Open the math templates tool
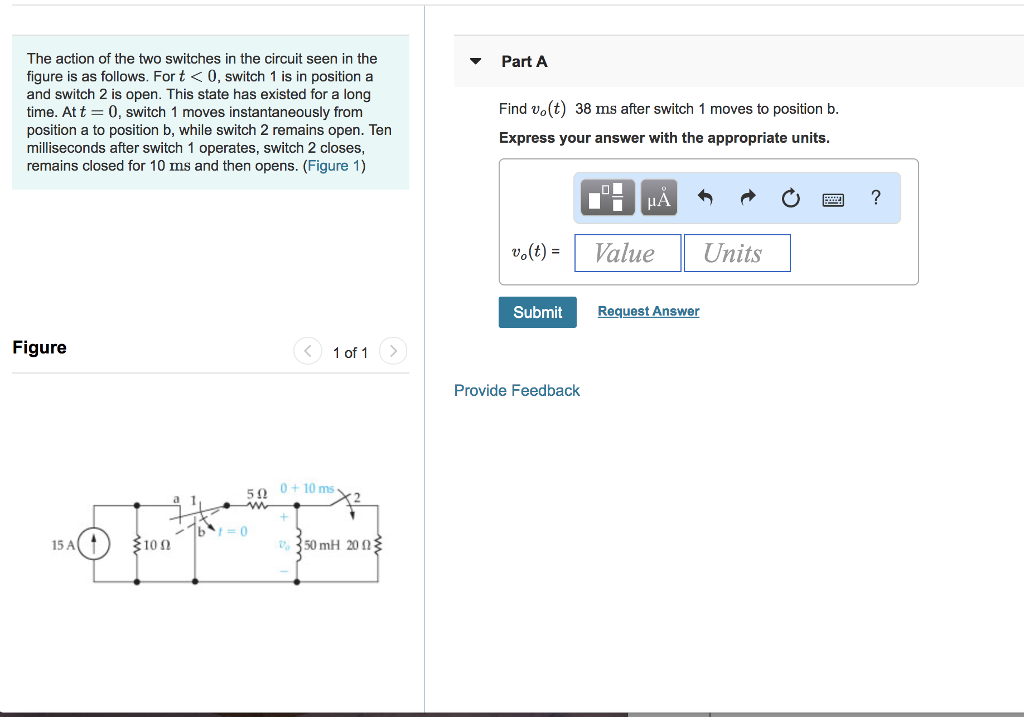This screenshot has height=717, width=1024. pos(608,198)
